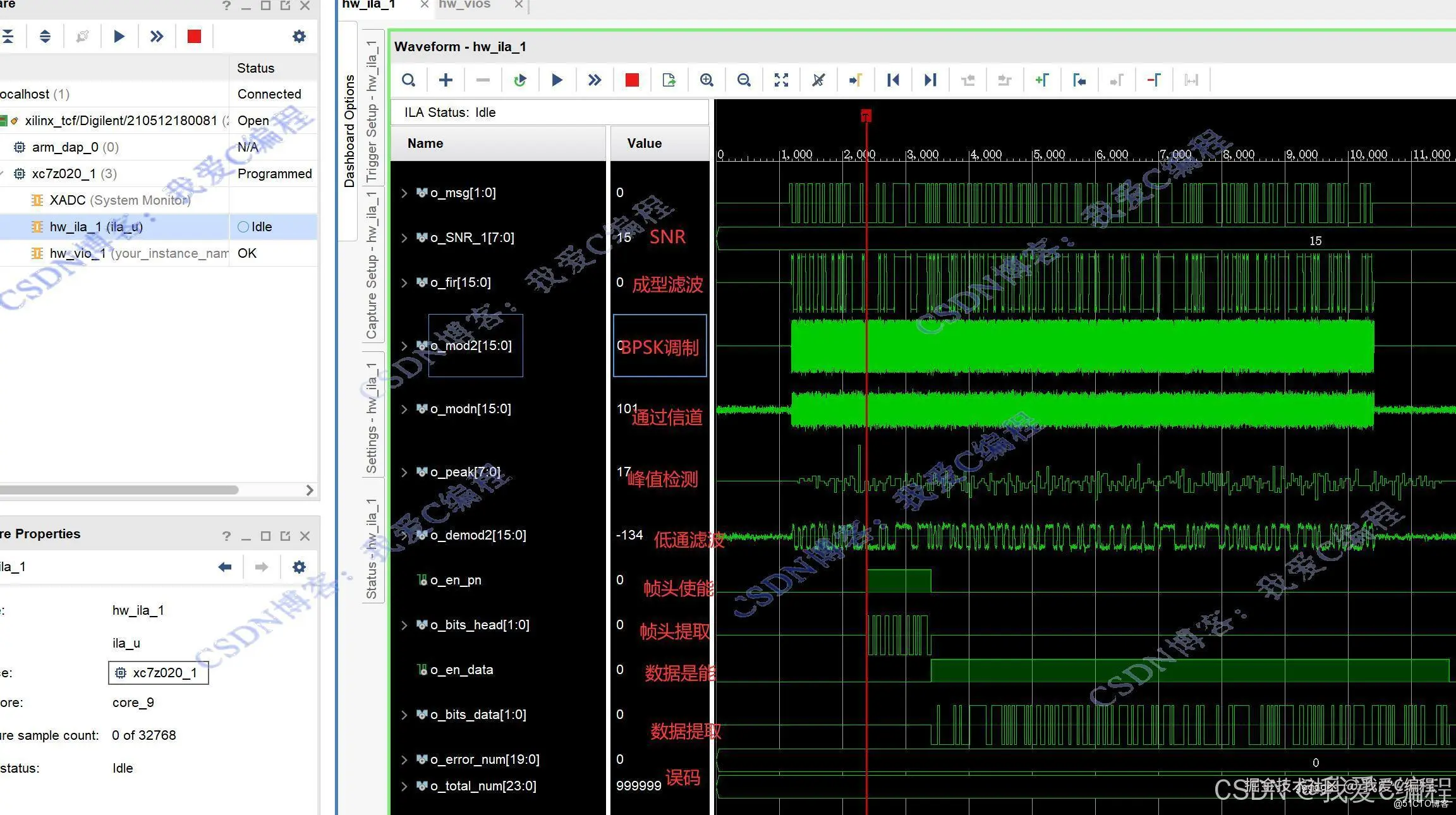The image size is (1456, 815).
Task: Jump to last sample in waveform
Action: click(930, 80)
